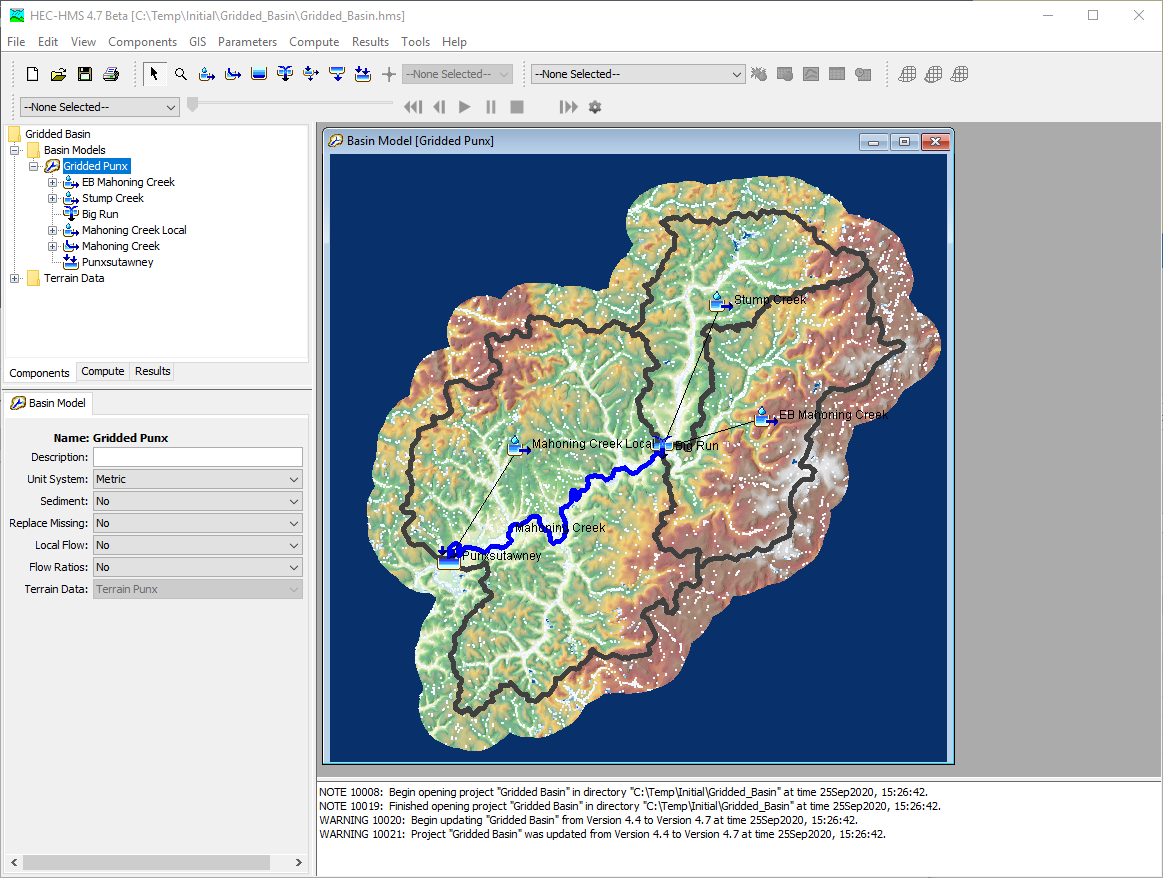Click the compute run icon beside the dropdown
The height and width of the screenshot is (878, 1163).
[759, 74]
